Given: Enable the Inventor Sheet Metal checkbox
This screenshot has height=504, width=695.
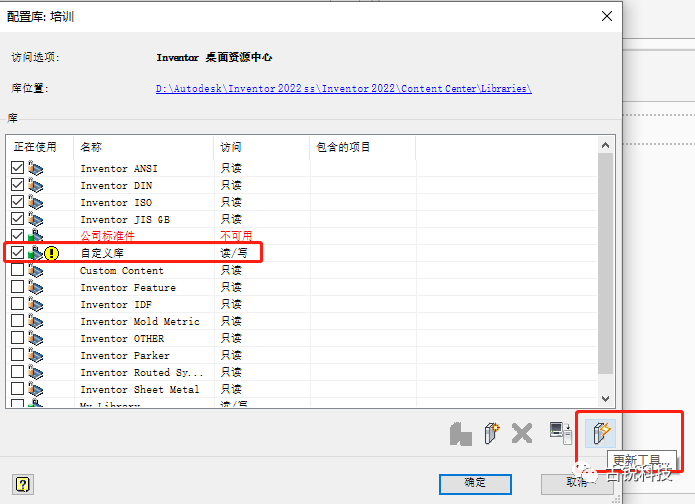Looking at the screenshot, I should 17,389.
